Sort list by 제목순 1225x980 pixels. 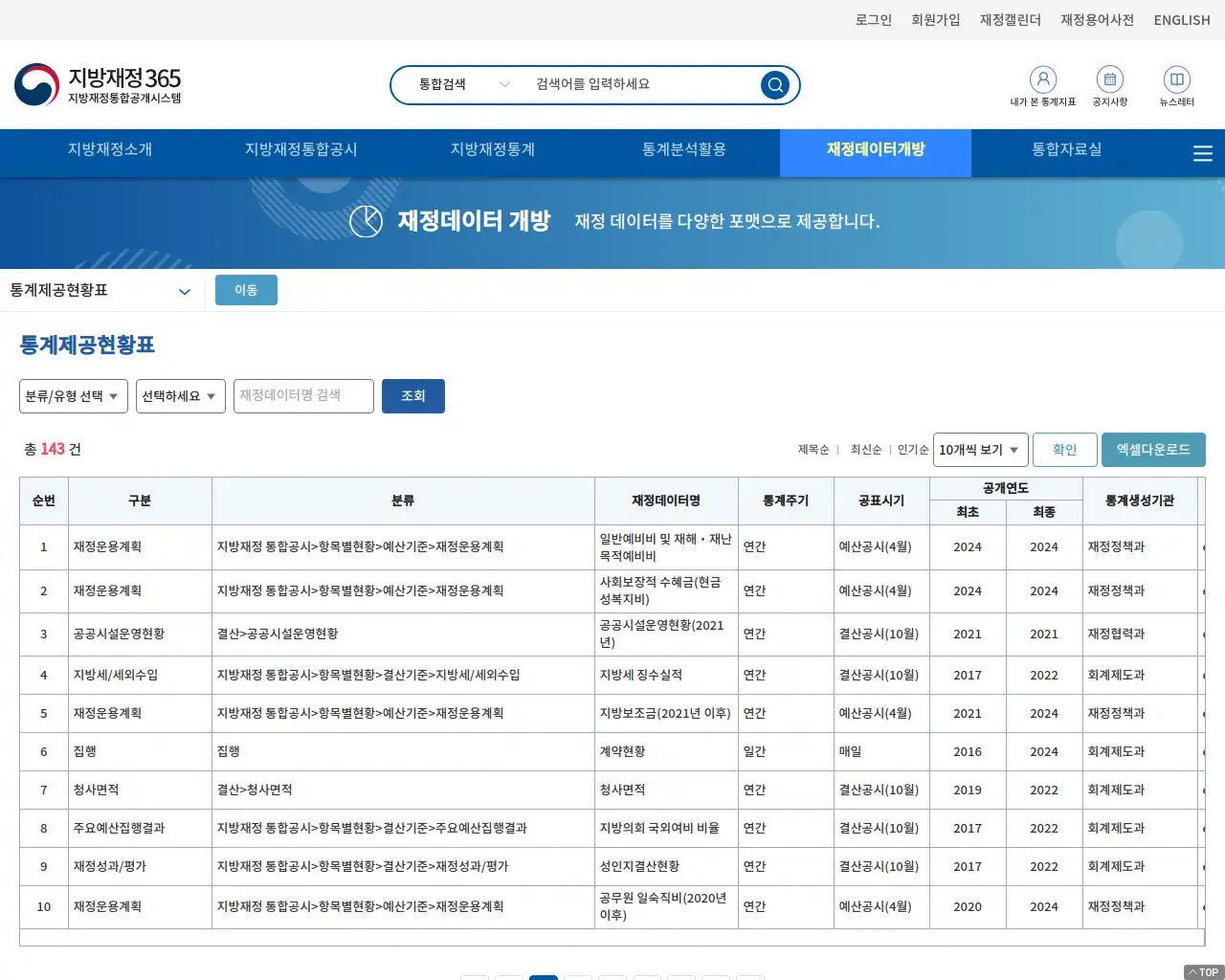pos(813,450)
